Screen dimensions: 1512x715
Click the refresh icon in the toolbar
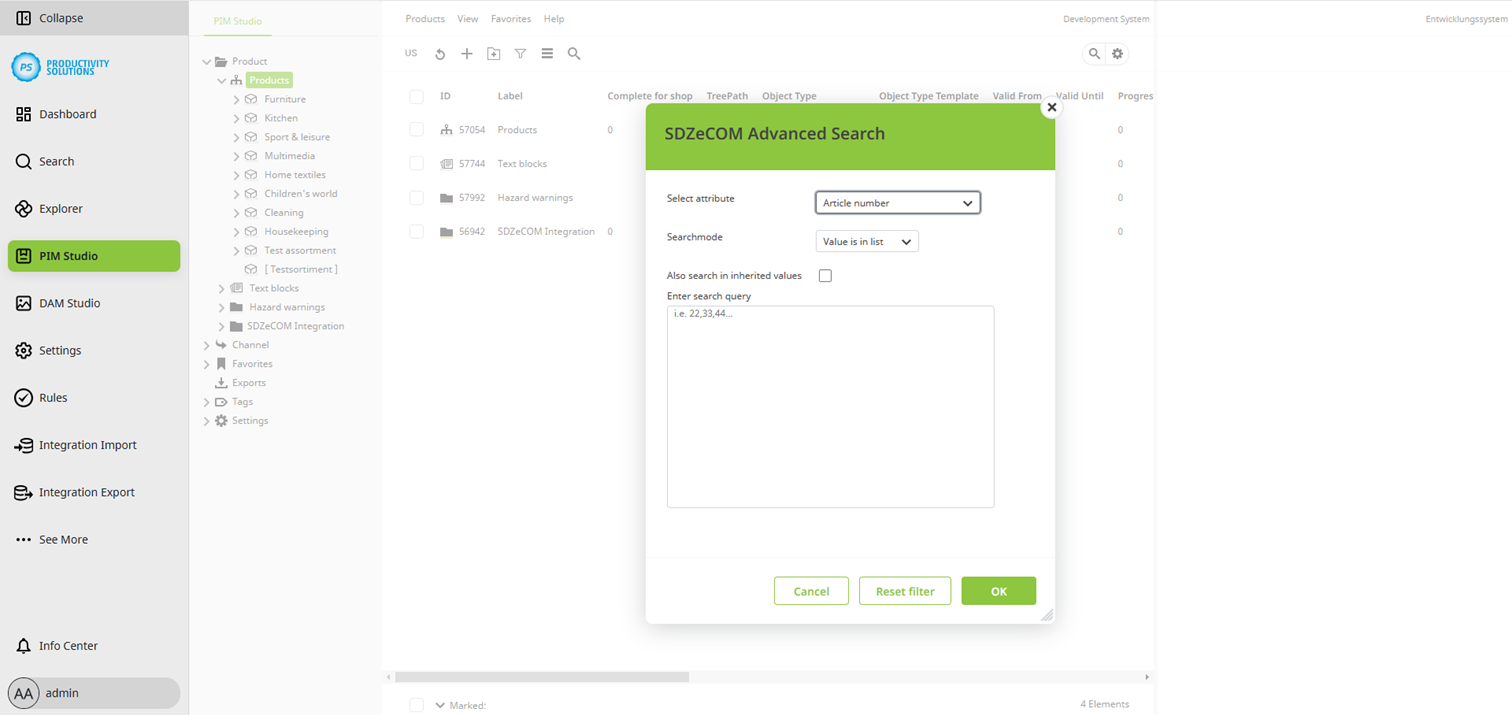coord(440,54)
